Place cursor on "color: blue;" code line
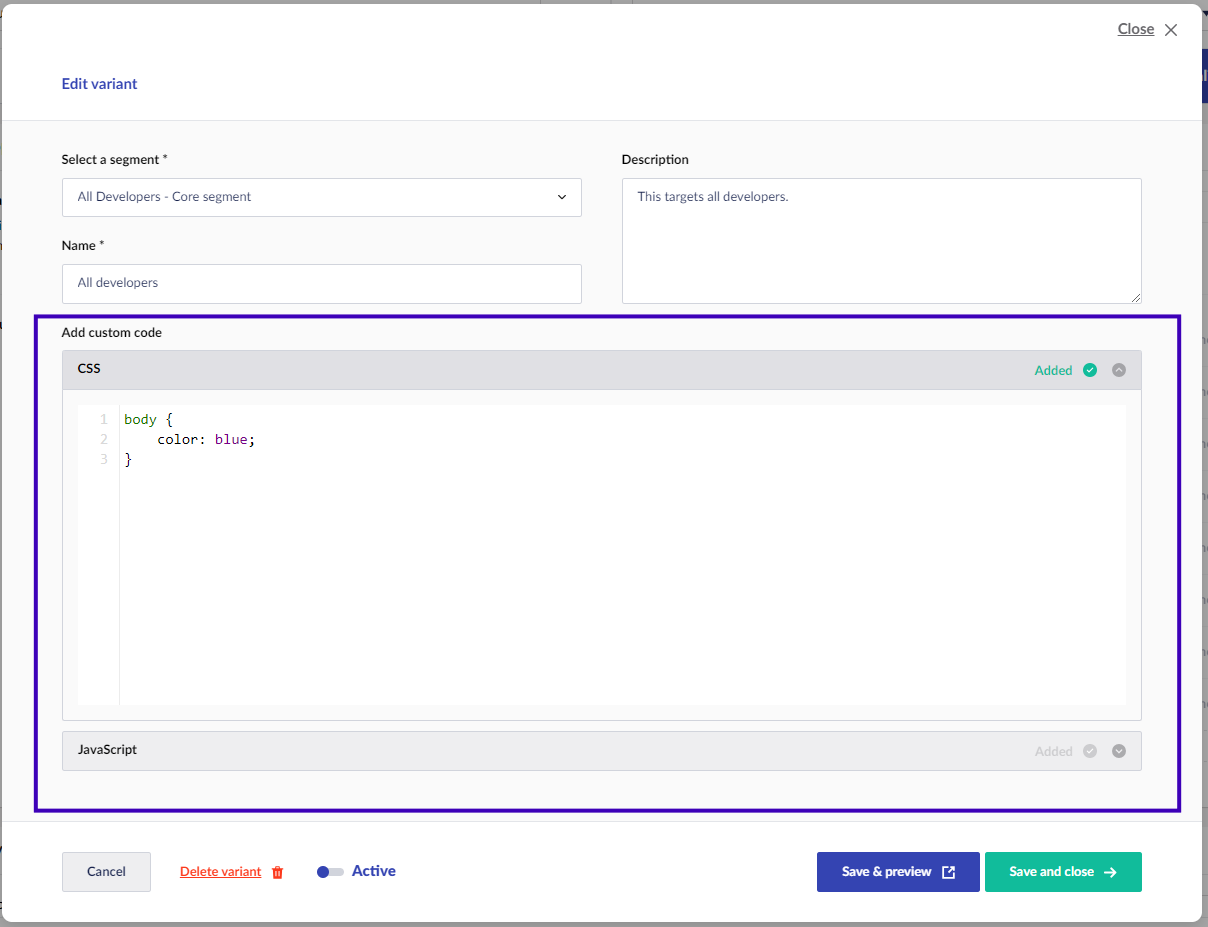 (x=206, y=440)
